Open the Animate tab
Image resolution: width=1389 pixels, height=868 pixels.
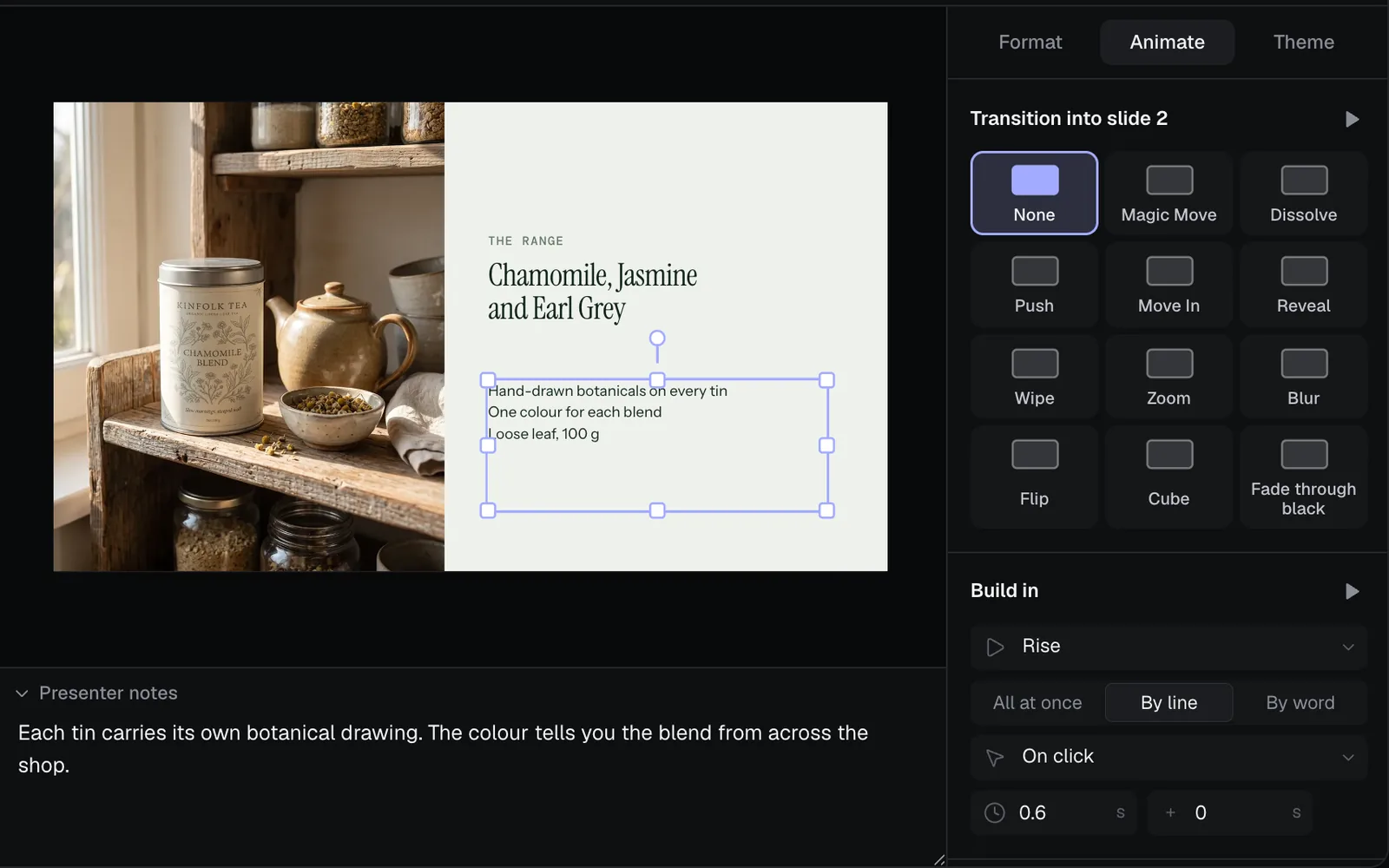point(1167,43)
